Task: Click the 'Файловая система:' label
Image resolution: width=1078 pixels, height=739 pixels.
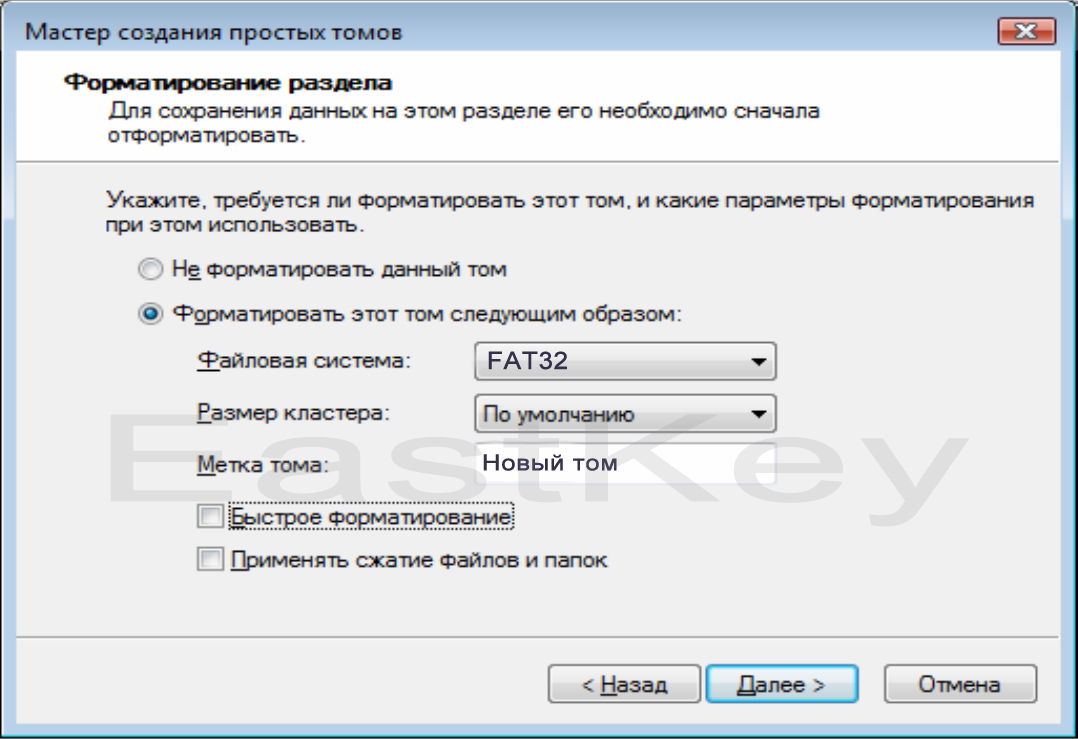Action: click(304, 361)
